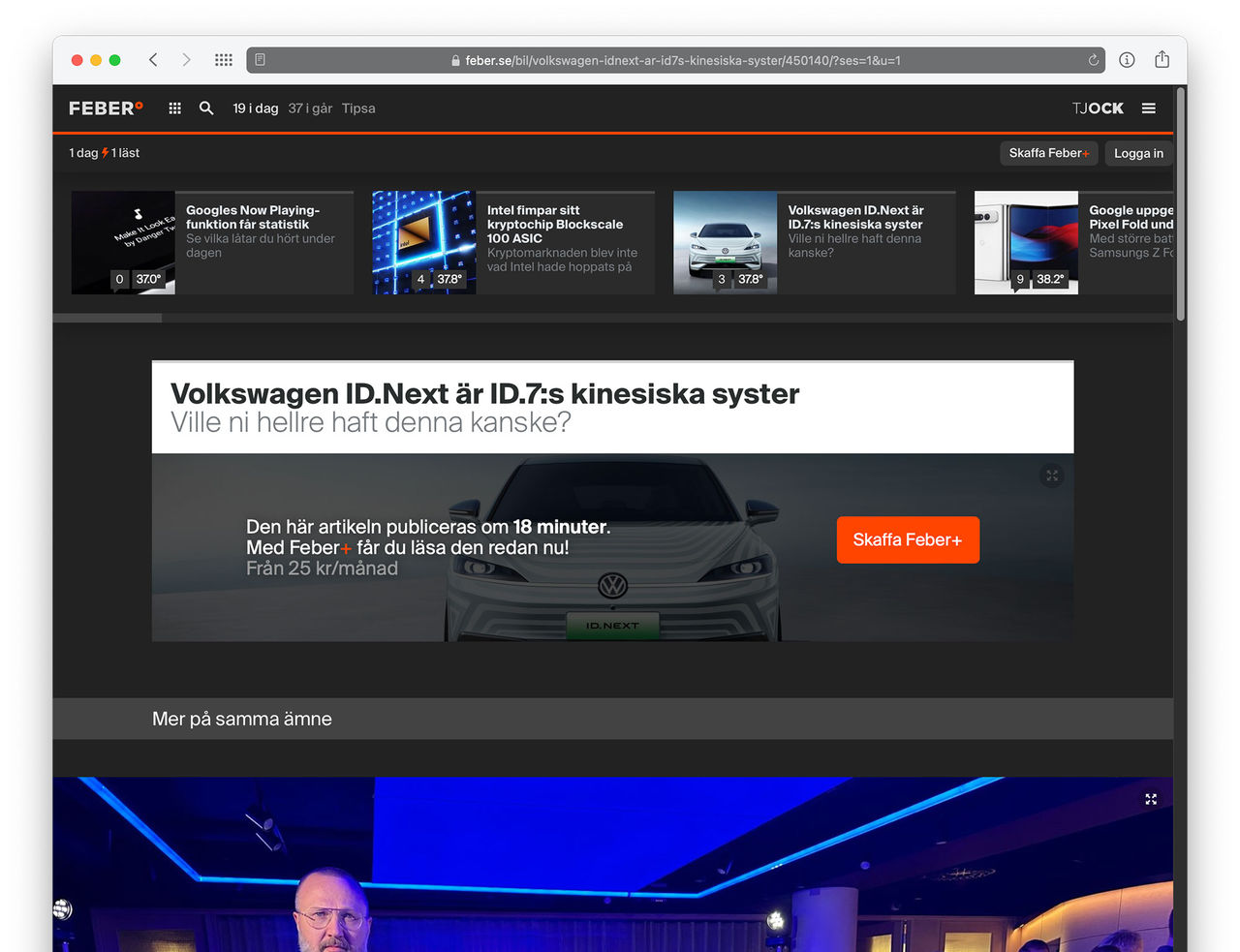
Task: Open site search magnifier icon
Action: 206,108
